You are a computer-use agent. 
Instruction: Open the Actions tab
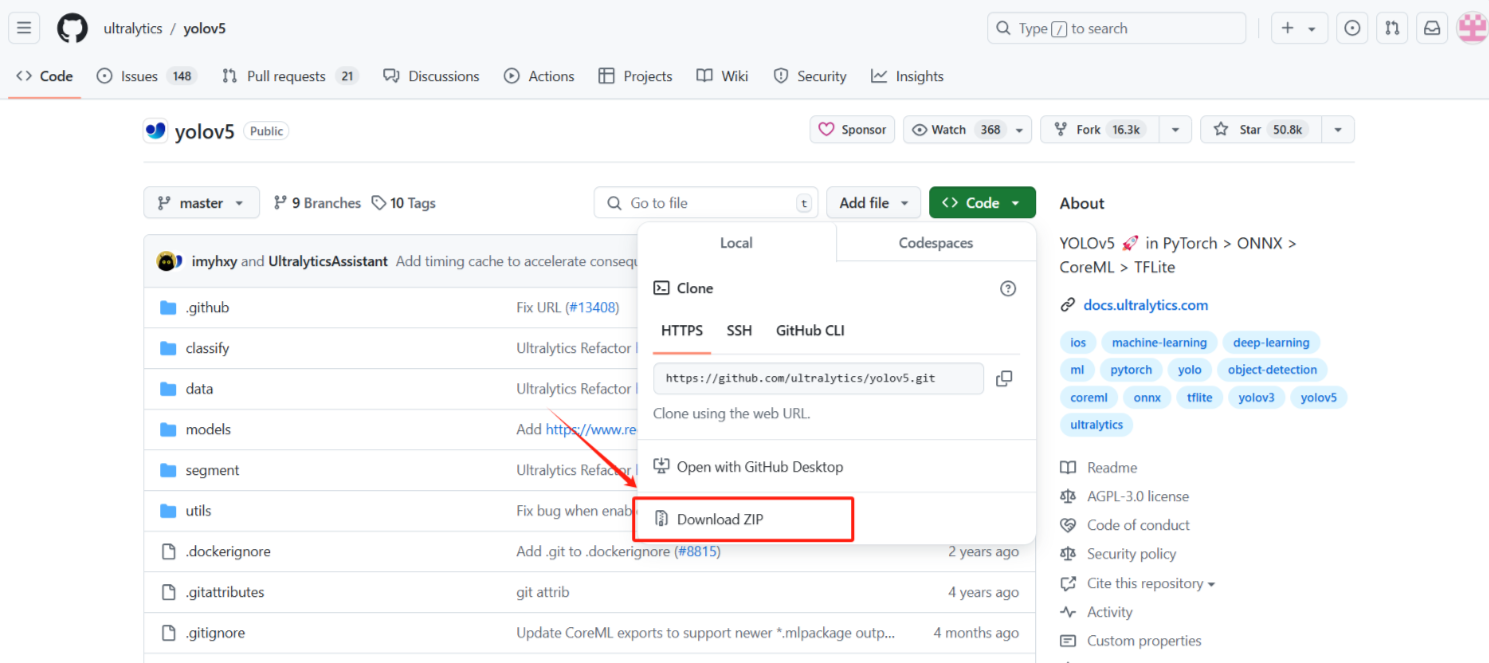point(539,76)
